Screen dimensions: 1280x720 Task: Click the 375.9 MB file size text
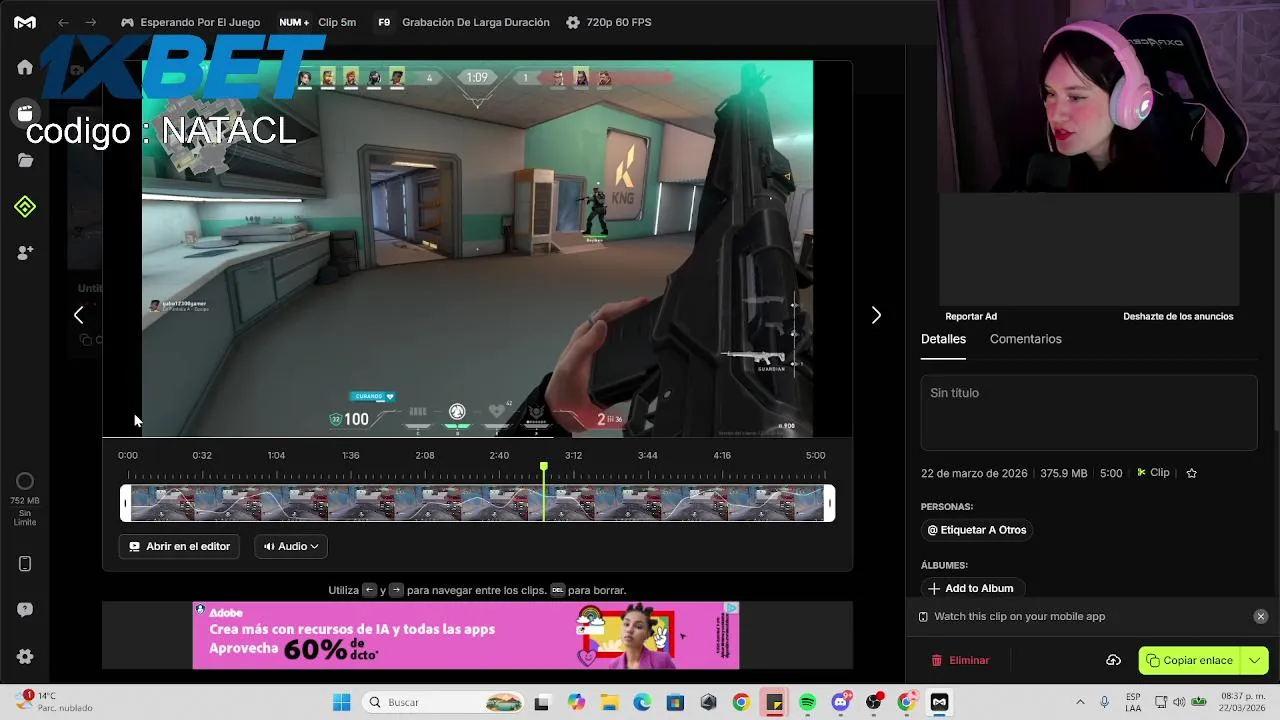tap(1063, 473)
